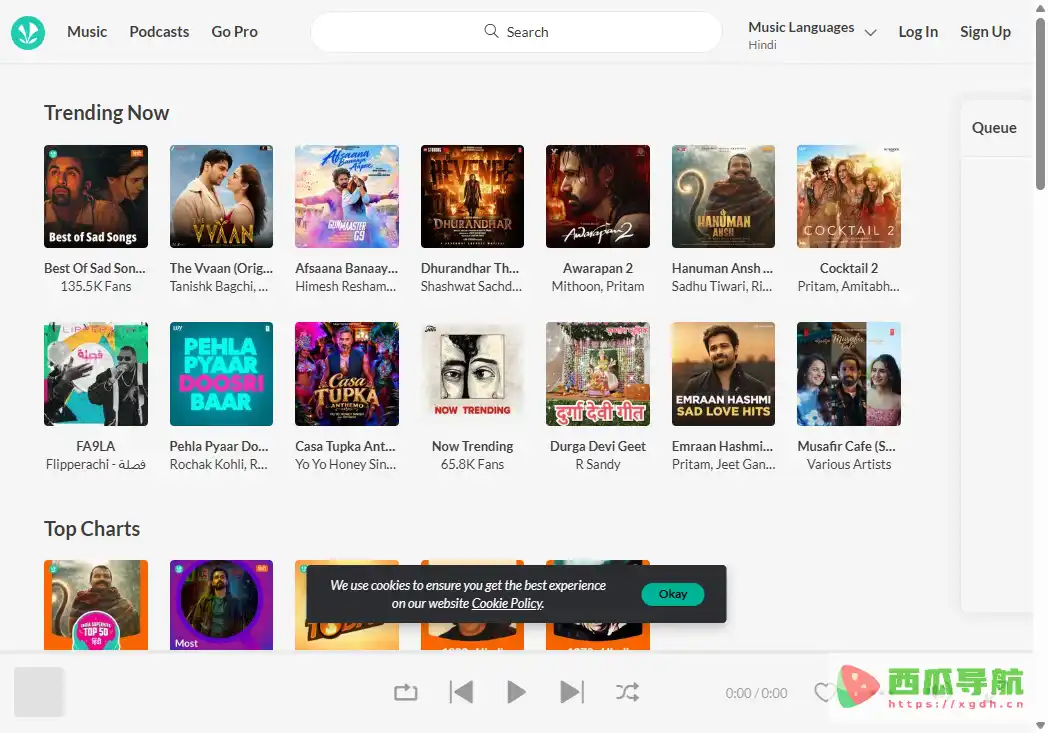1048x733 pixels.
Task: Click the Hindi language label
Action: click(x=762, y=45)
